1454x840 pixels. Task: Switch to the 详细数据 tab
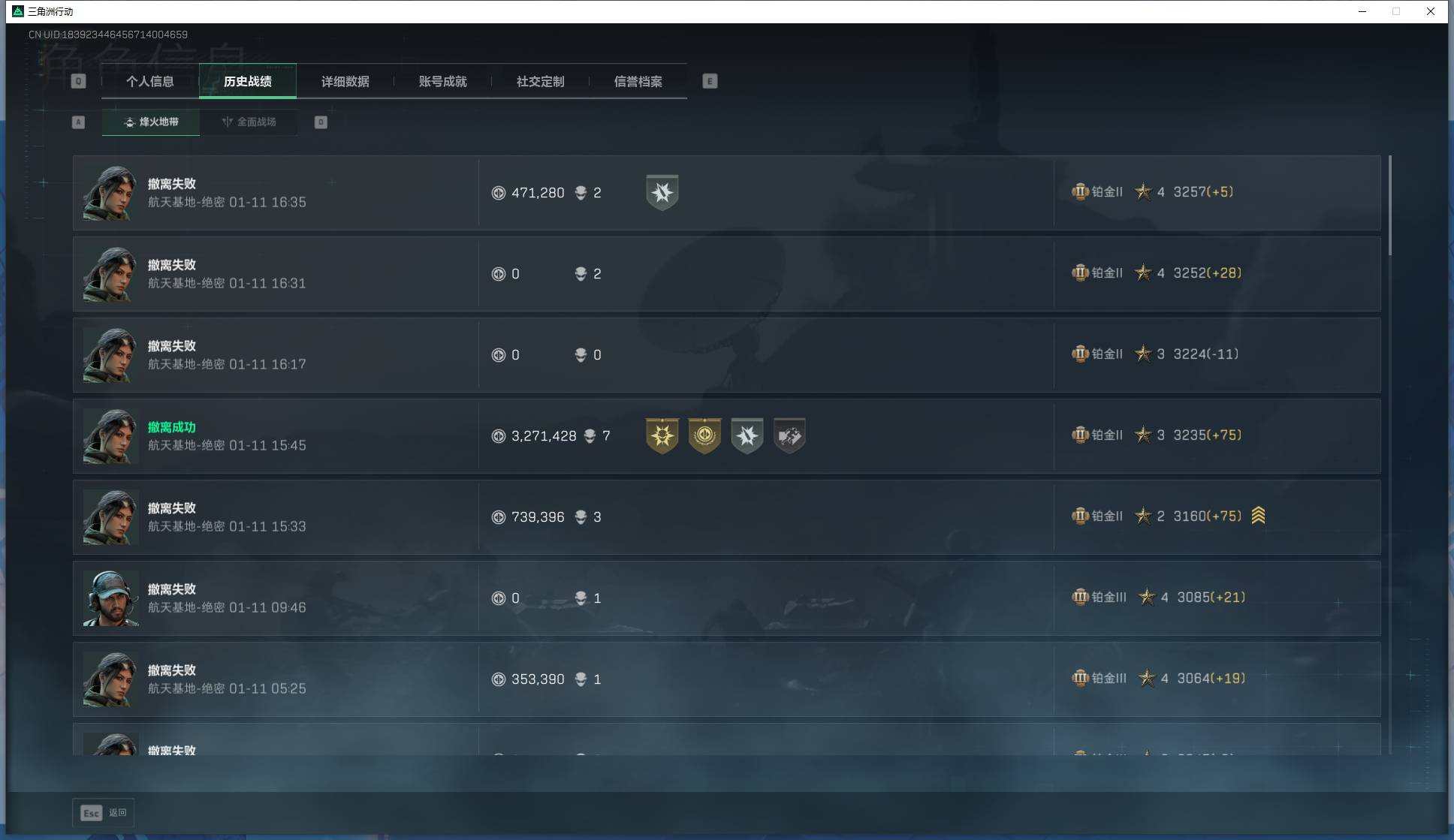345,81
